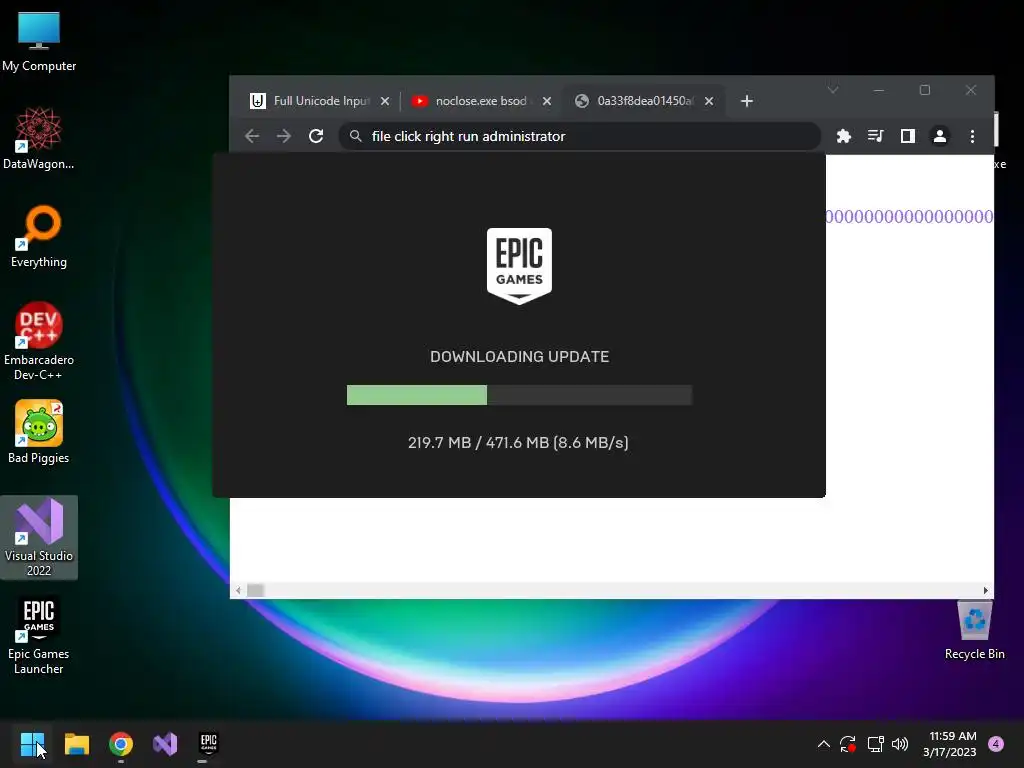The height and width of the screenshot is (768, 1024).
Task: Open Chrome tab search dropdown arrow
Action: tap(833, 90)
